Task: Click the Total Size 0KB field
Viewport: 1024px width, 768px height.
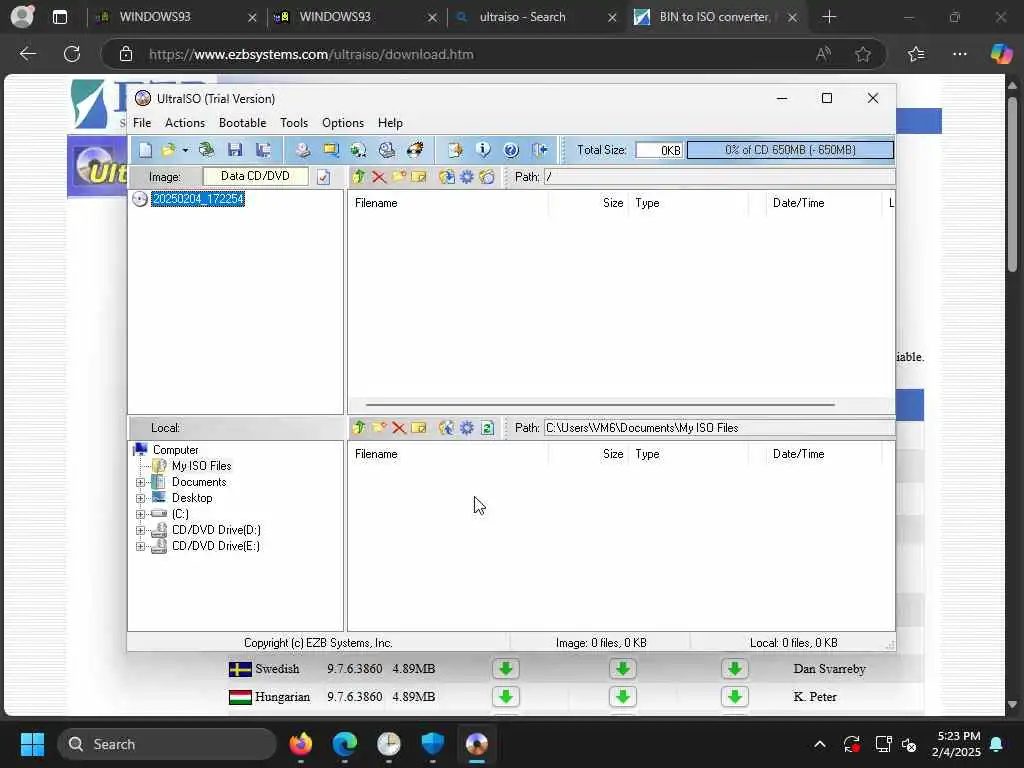Action: click(659, 150)
